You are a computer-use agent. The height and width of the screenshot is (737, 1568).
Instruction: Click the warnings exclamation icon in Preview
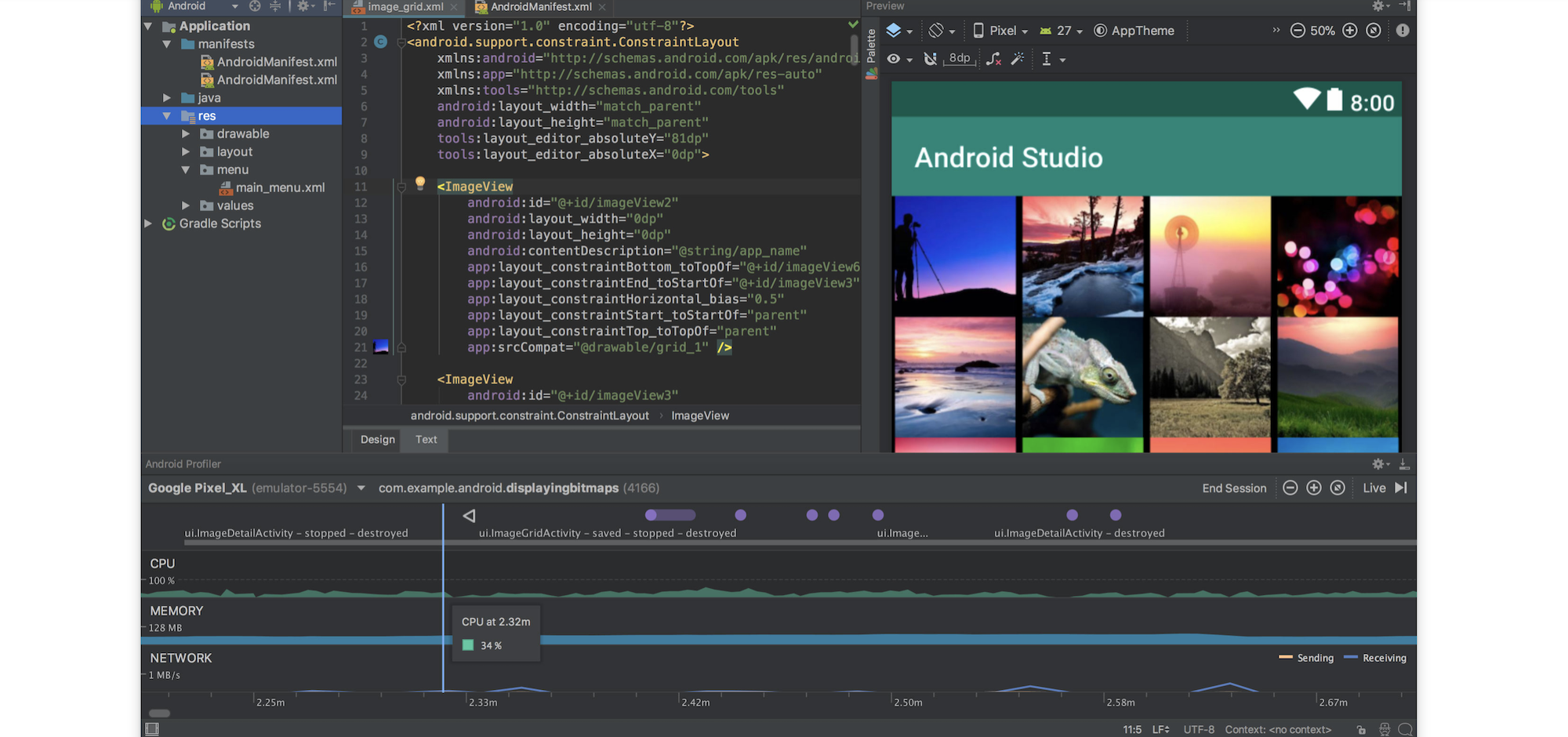(1403, 31)
